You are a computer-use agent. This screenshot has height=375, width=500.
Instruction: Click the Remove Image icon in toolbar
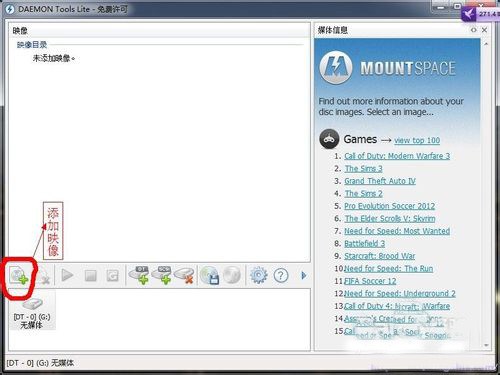[x=44, y=276]
